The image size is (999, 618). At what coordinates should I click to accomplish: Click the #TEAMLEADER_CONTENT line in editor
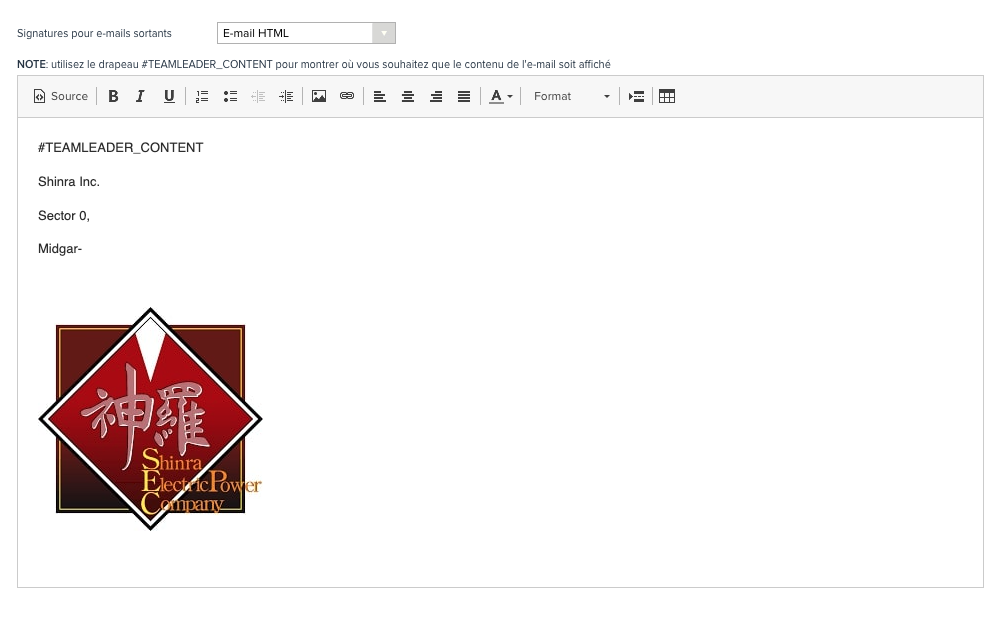click(120, 148)
